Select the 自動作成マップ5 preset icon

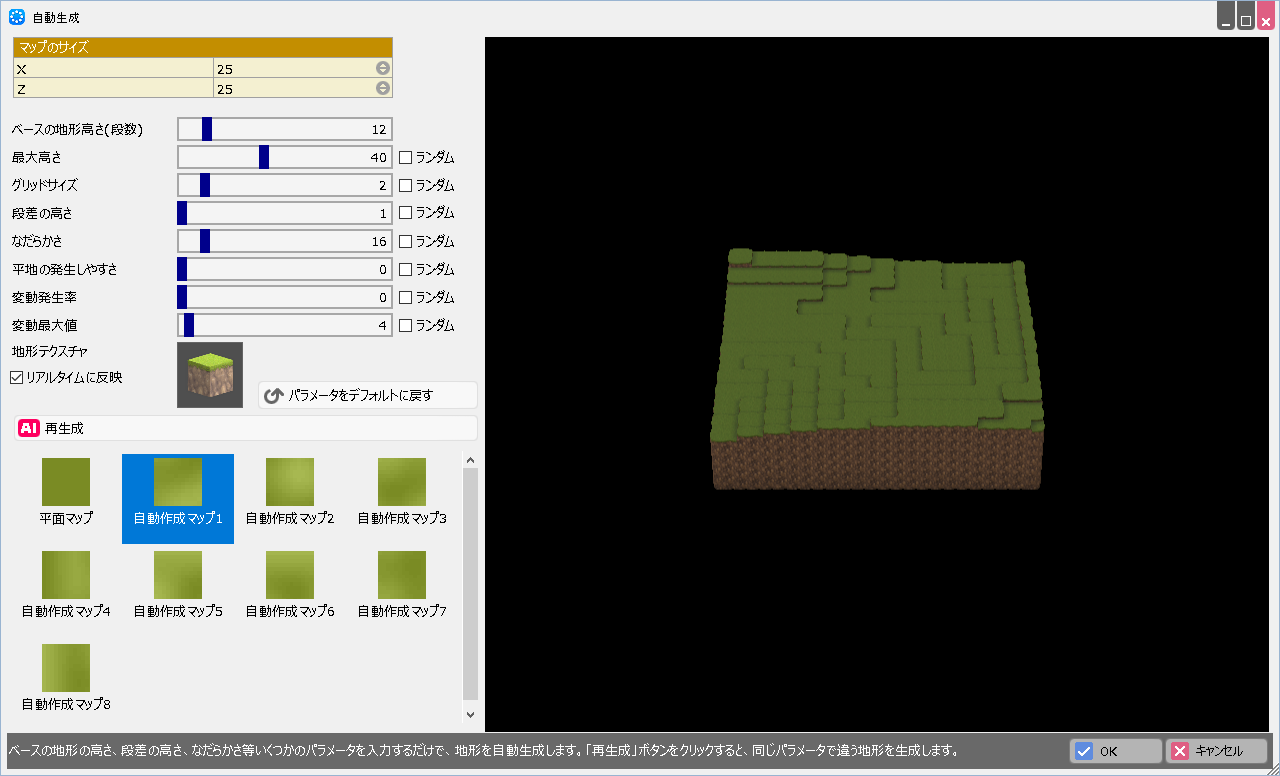click(x=178, y=575)
